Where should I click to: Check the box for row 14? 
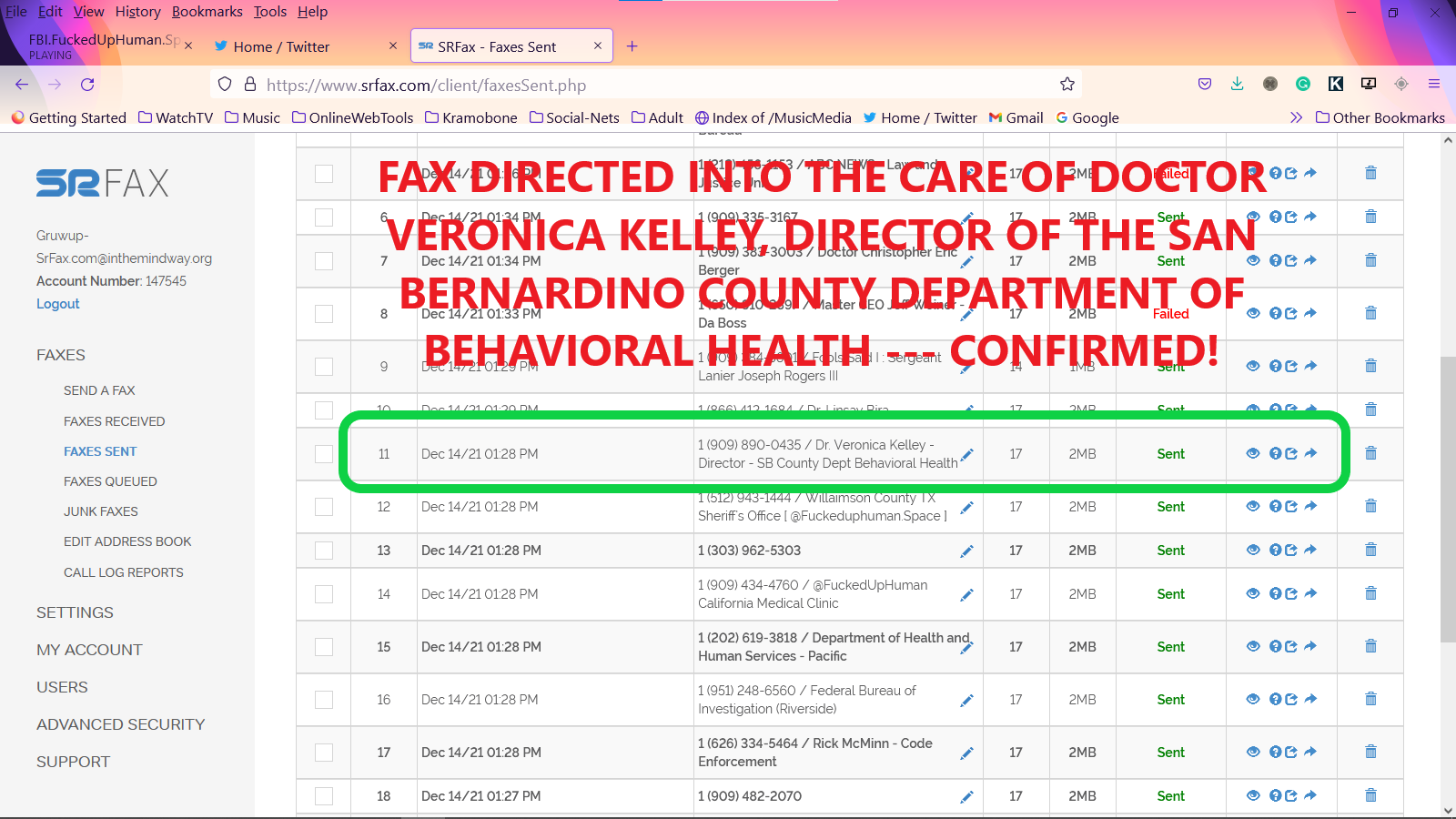coord(324,594)
